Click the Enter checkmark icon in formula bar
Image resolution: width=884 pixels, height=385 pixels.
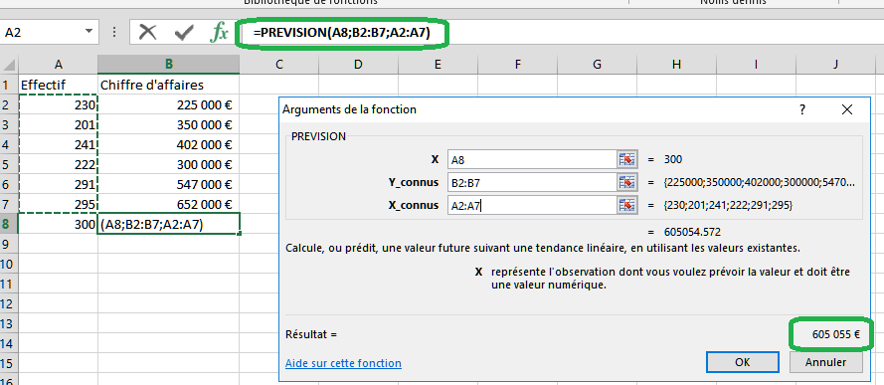pyautogui.click(x=184, y=33)
